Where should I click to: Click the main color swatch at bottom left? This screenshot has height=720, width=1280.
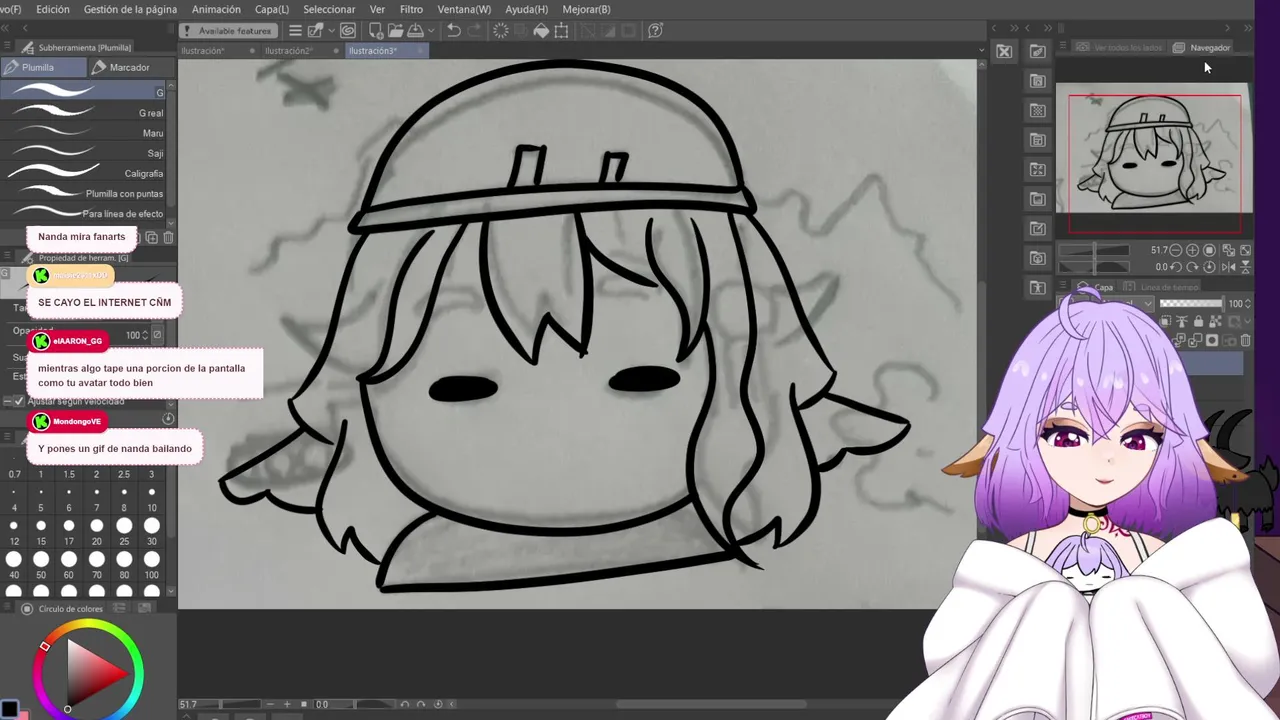(9, 710)
